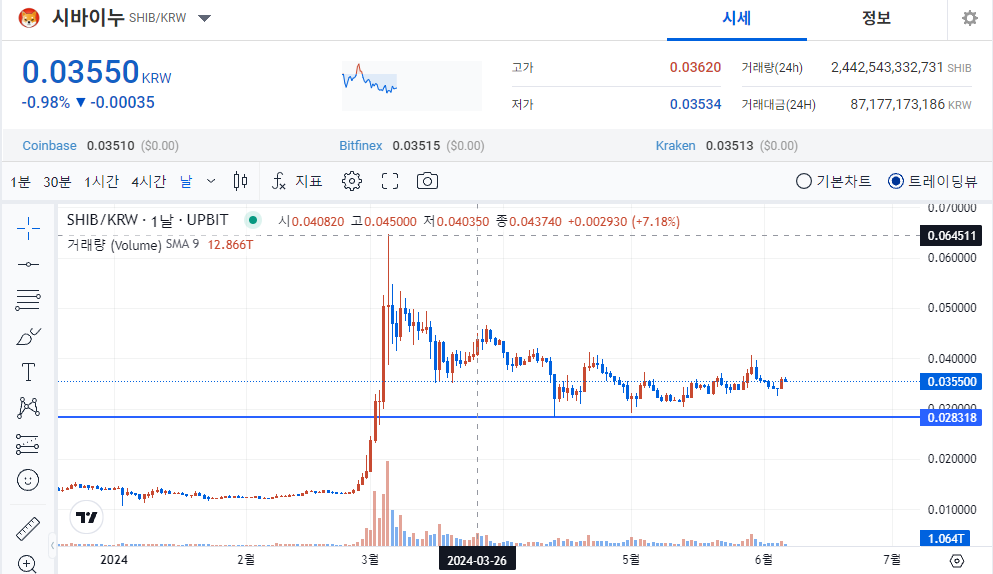This screenshot has height=574, width=993.
Task: Set interval to 1분
Action: tap(20, 182)
